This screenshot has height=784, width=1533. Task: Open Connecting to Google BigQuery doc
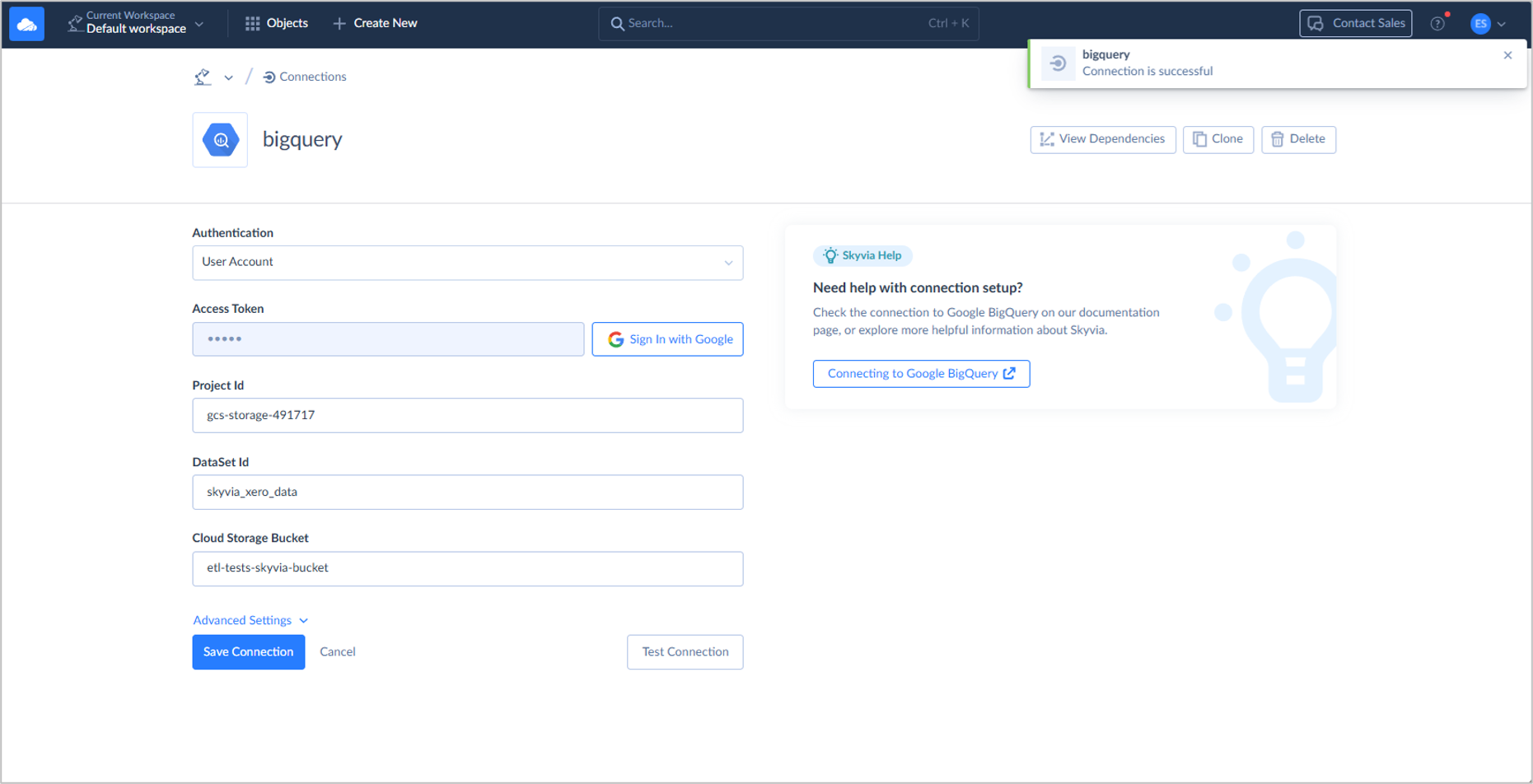tap(921, 374)
